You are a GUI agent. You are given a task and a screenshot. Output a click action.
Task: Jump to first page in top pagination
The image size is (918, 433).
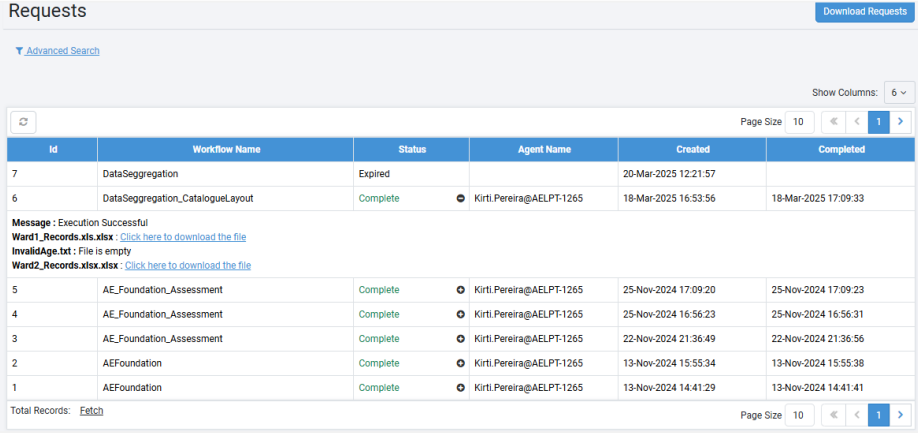coord(832,122)
